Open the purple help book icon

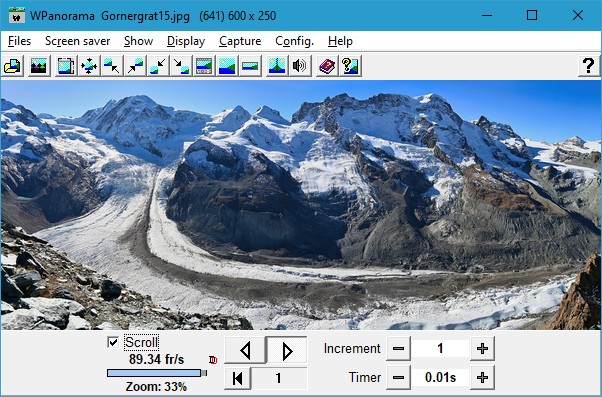click(327, 66)
